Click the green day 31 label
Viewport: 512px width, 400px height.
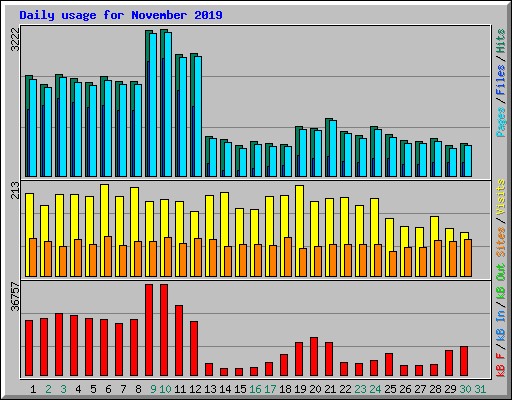click(480, 389)
